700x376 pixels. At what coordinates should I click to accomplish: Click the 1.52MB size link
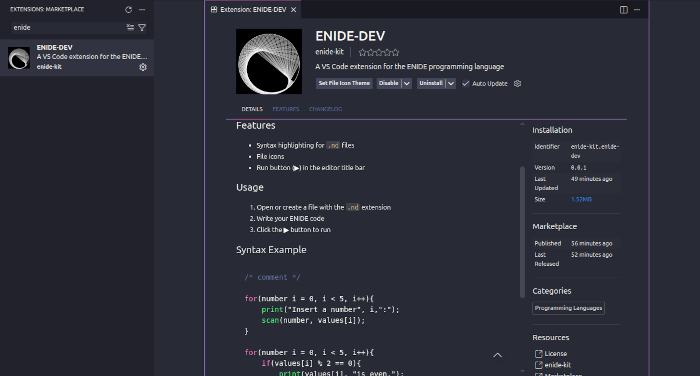pyautogui.click(x=581, y=200)
